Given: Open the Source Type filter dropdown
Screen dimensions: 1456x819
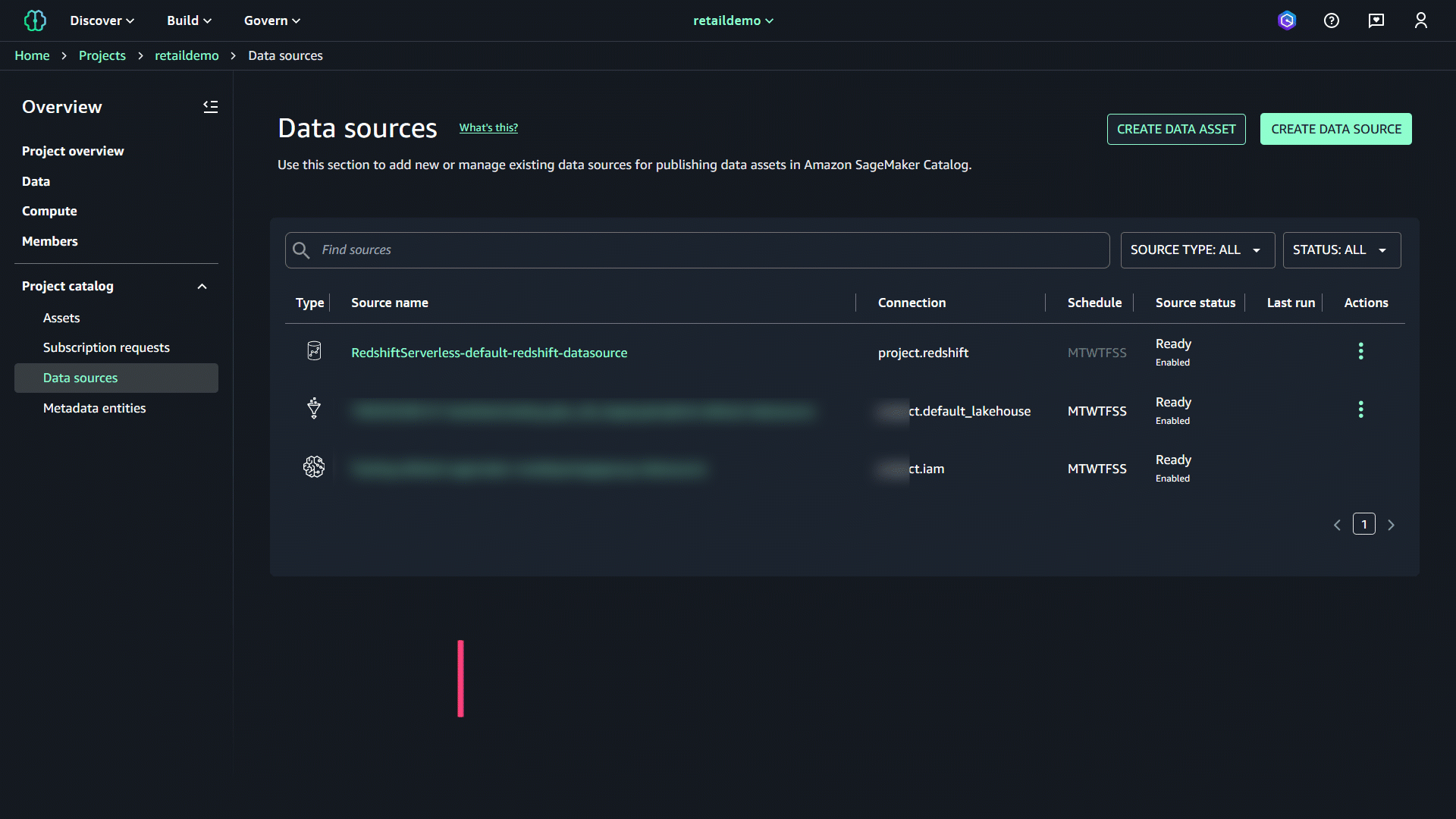Looking at the screenshot, I should click(x=1197, y=250).
